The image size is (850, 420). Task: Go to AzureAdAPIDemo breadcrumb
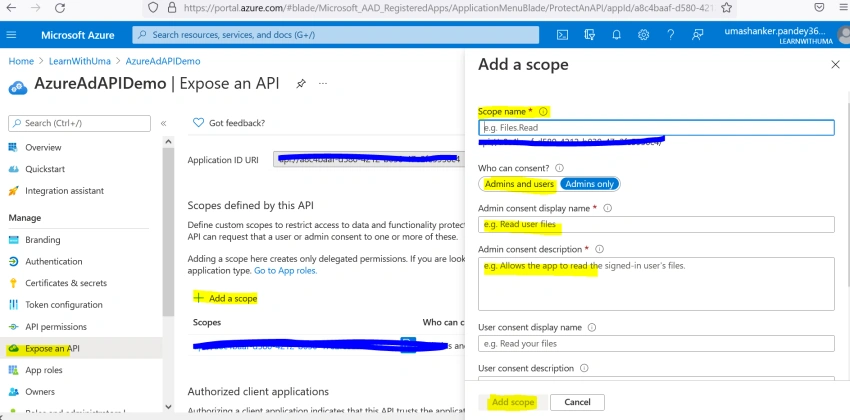tap(163, 61)
